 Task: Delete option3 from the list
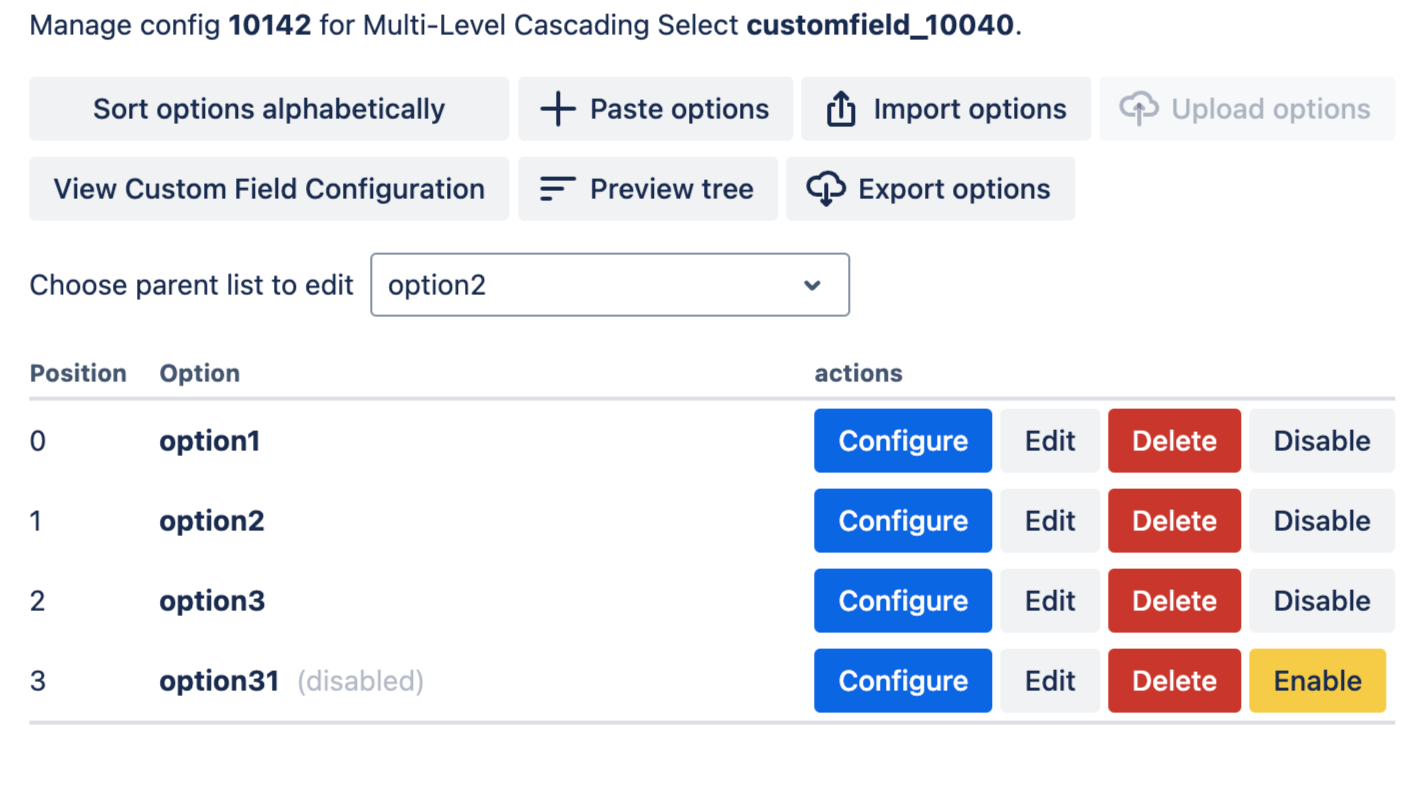pyautogui.click(x=1174, y=601)
